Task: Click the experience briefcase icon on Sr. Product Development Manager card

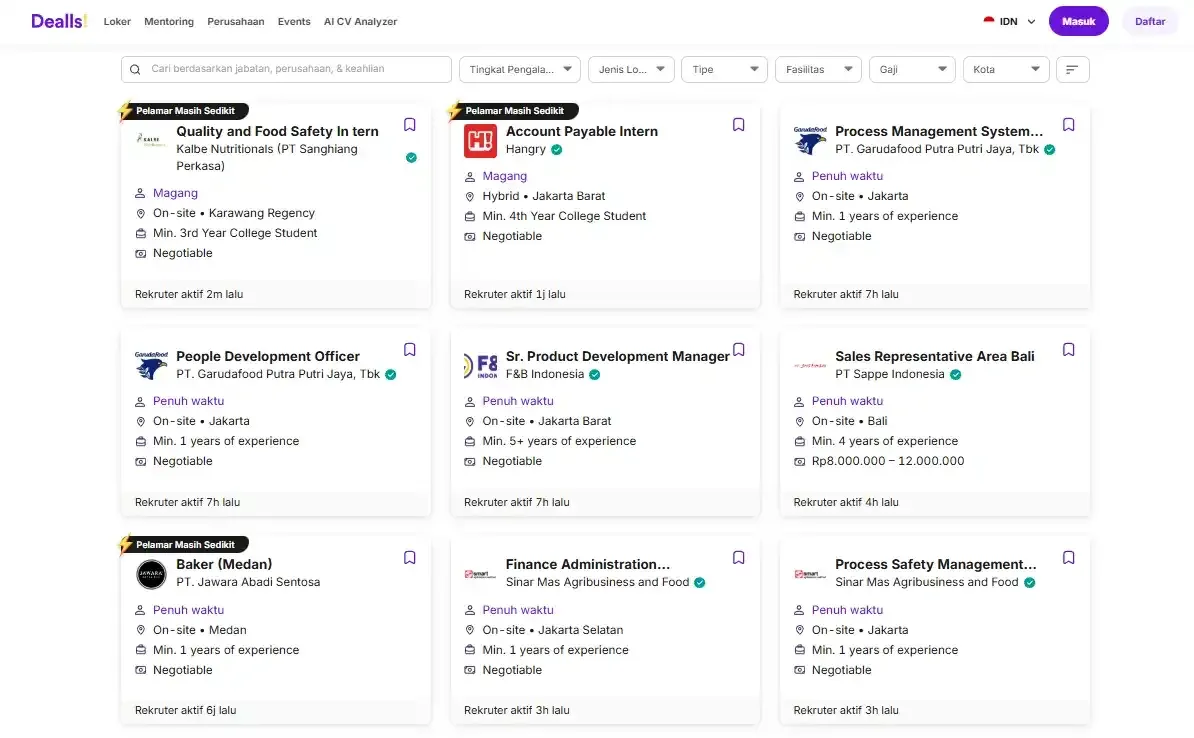Action: pos(470,442)
